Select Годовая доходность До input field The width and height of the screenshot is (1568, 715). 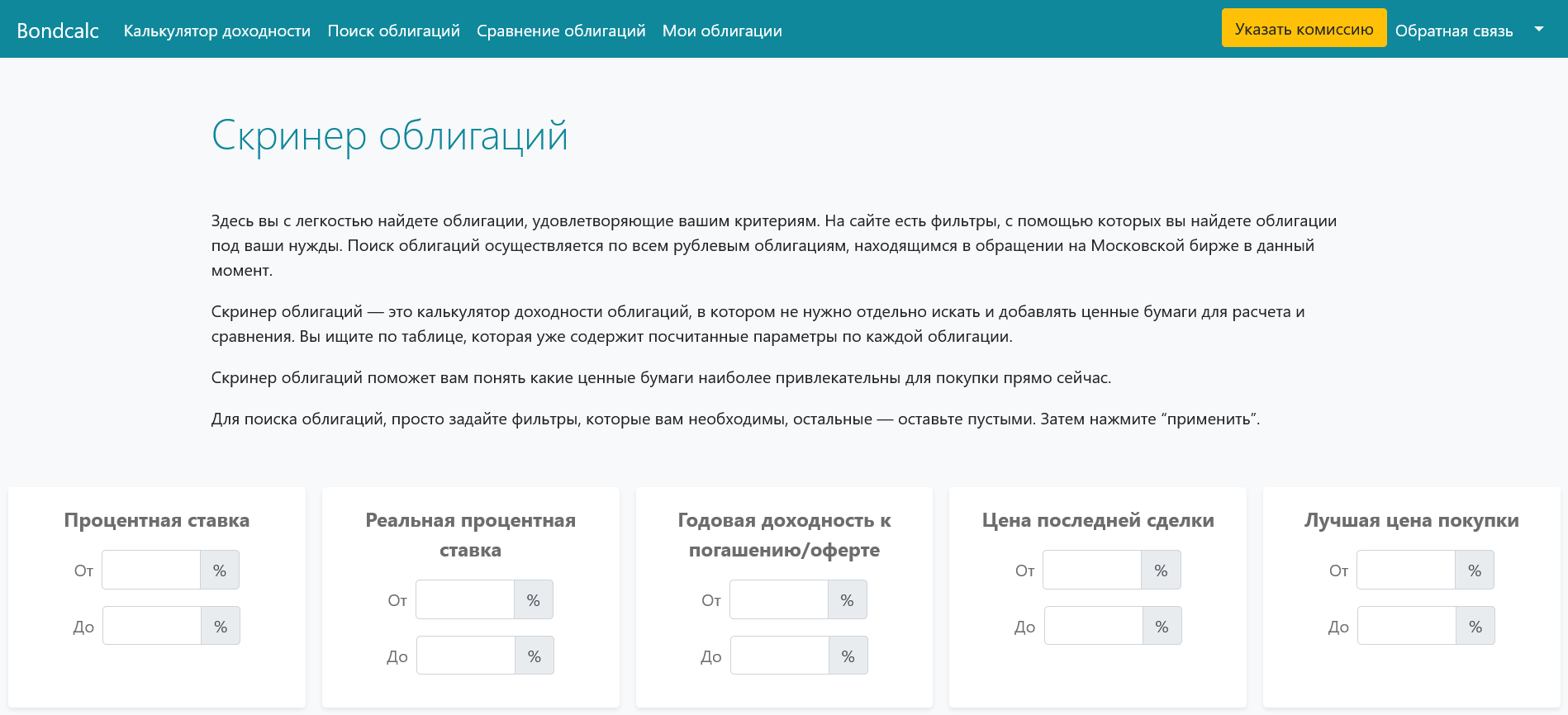780,656
